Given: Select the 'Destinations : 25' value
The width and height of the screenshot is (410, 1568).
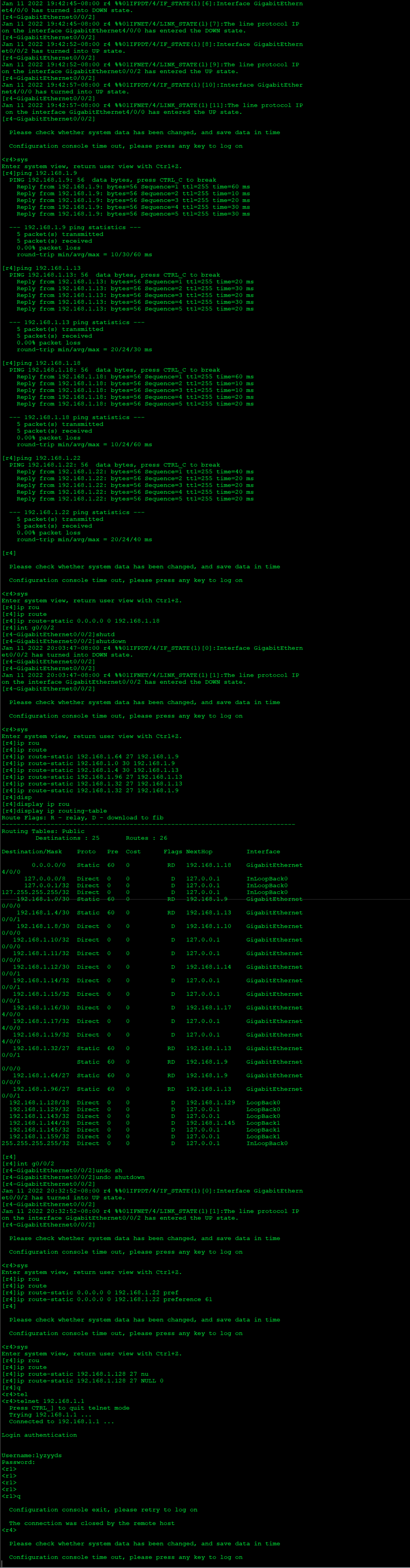Looking at the screenshot, I should click(x=67, y=838).
